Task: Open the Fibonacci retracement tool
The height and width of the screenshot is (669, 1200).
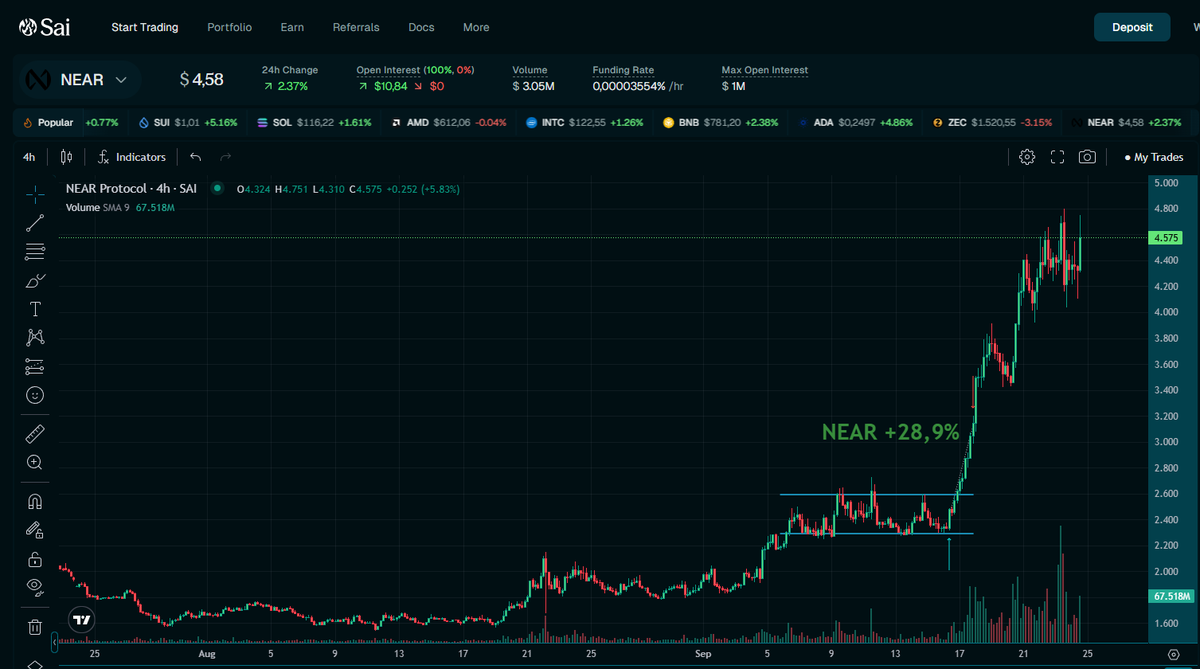Action: [35, 251]
